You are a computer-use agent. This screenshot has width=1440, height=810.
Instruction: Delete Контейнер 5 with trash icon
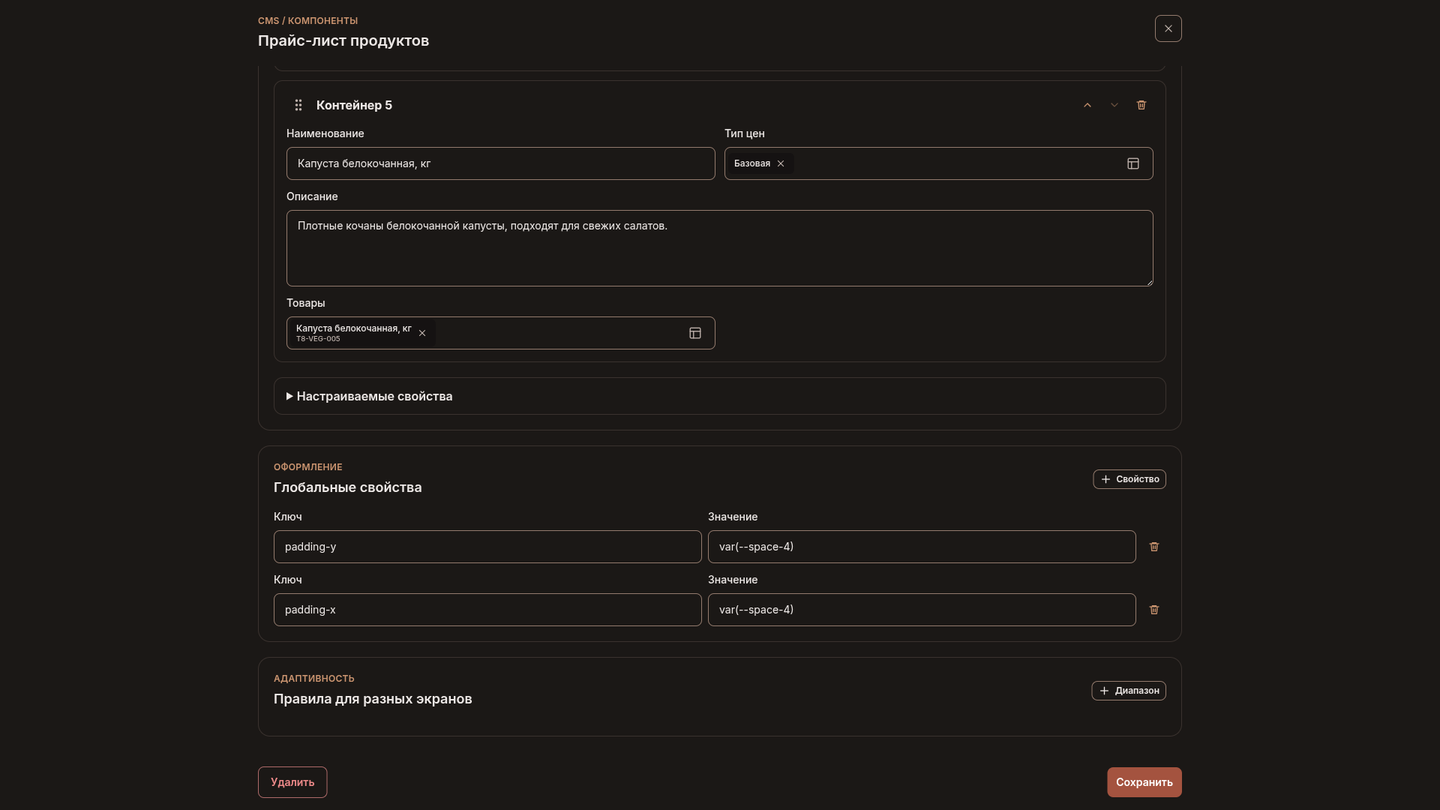pos(1141,105)
